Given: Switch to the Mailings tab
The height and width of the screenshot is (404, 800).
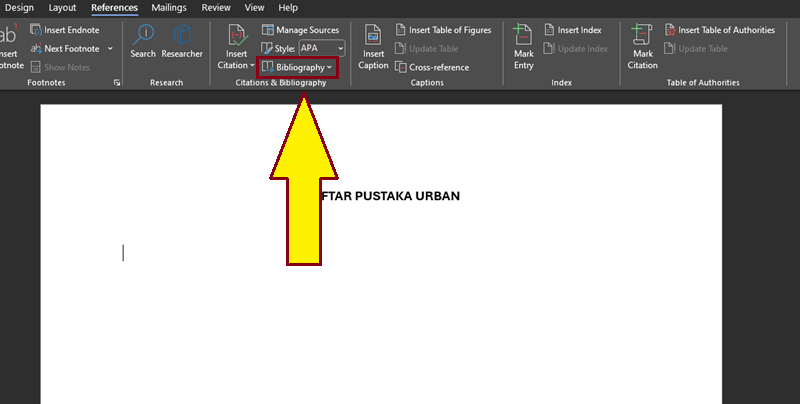Looking at the screenshot, I should pyautogui.click(x=169, y=8).
